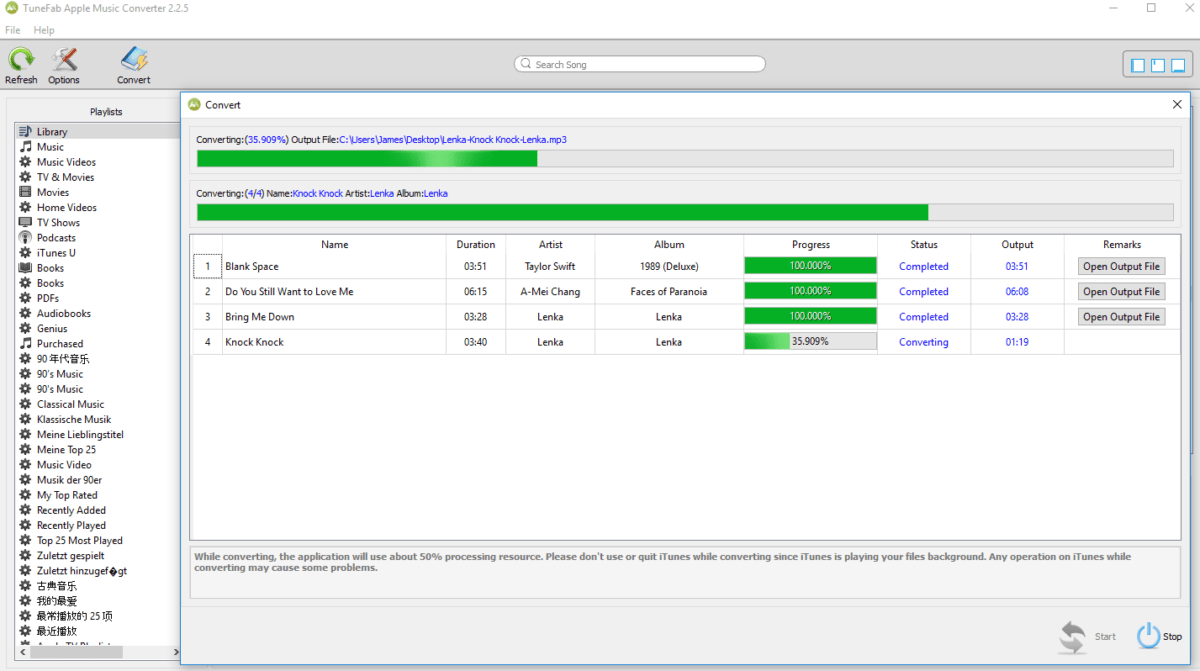
Task: Click the Music note icon in playlists
Action: click(26, 146)
